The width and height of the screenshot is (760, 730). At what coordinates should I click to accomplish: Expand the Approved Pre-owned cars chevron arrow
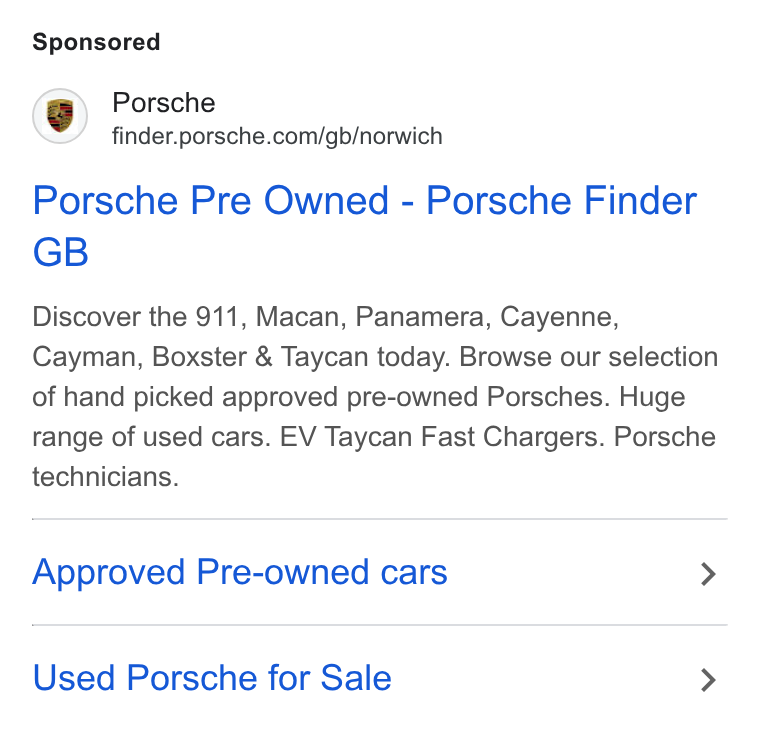coord(708,574)
